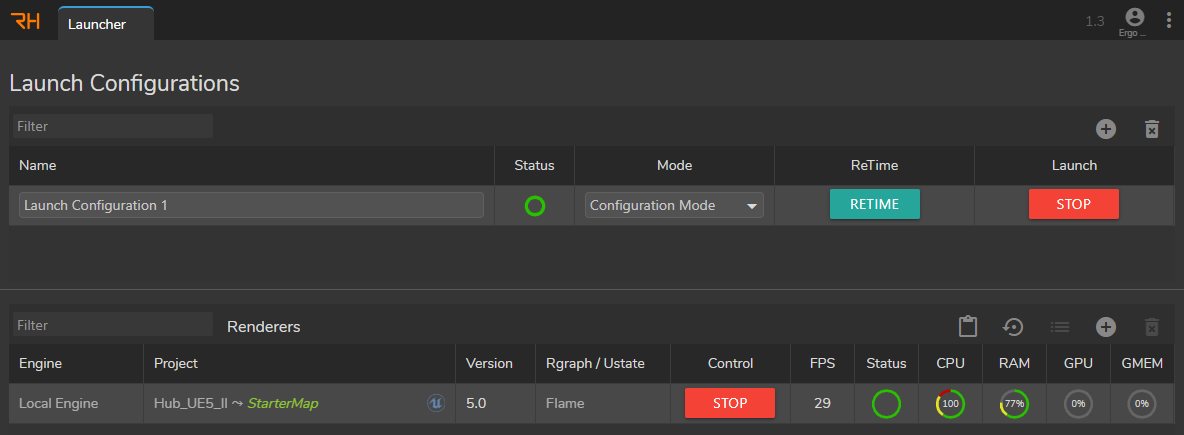Click the Launch Configurations filter field
Image resolution: width=1184 pixels, height=435 pixels.
[x=112, y=126]
